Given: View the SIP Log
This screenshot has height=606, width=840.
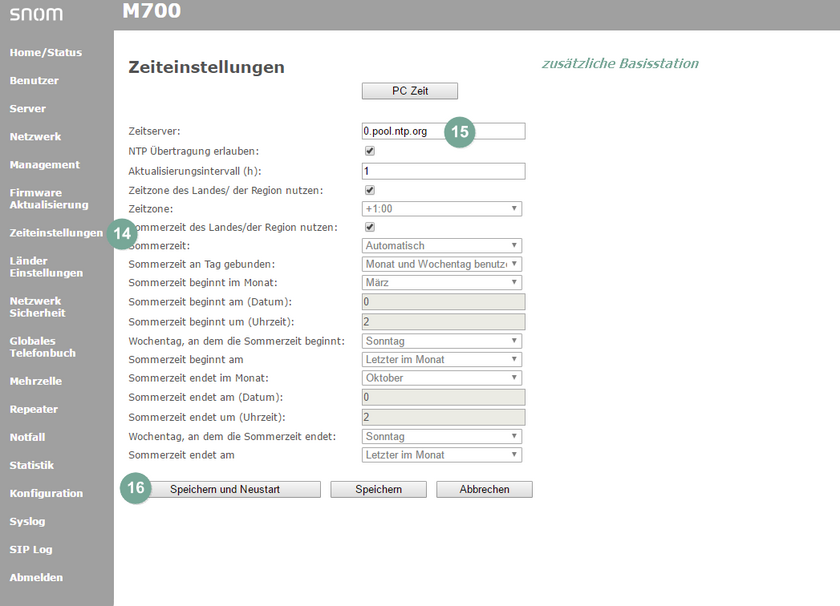Looking at the screenshot, I should pyautogui.click(x=30, y=549).
